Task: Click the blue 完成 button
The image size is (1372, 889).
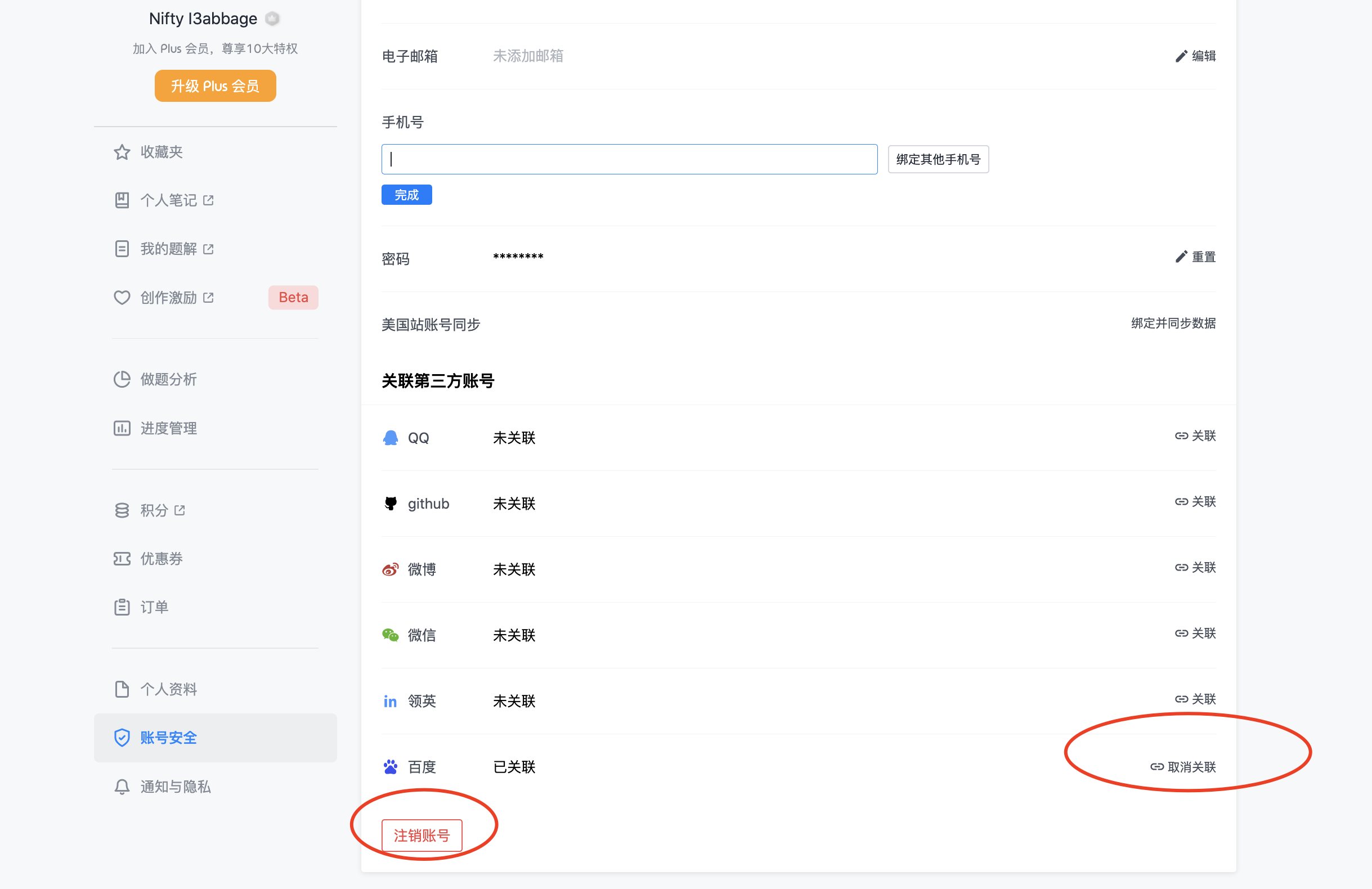Action: pyautogui.click(x=406, y=195)
